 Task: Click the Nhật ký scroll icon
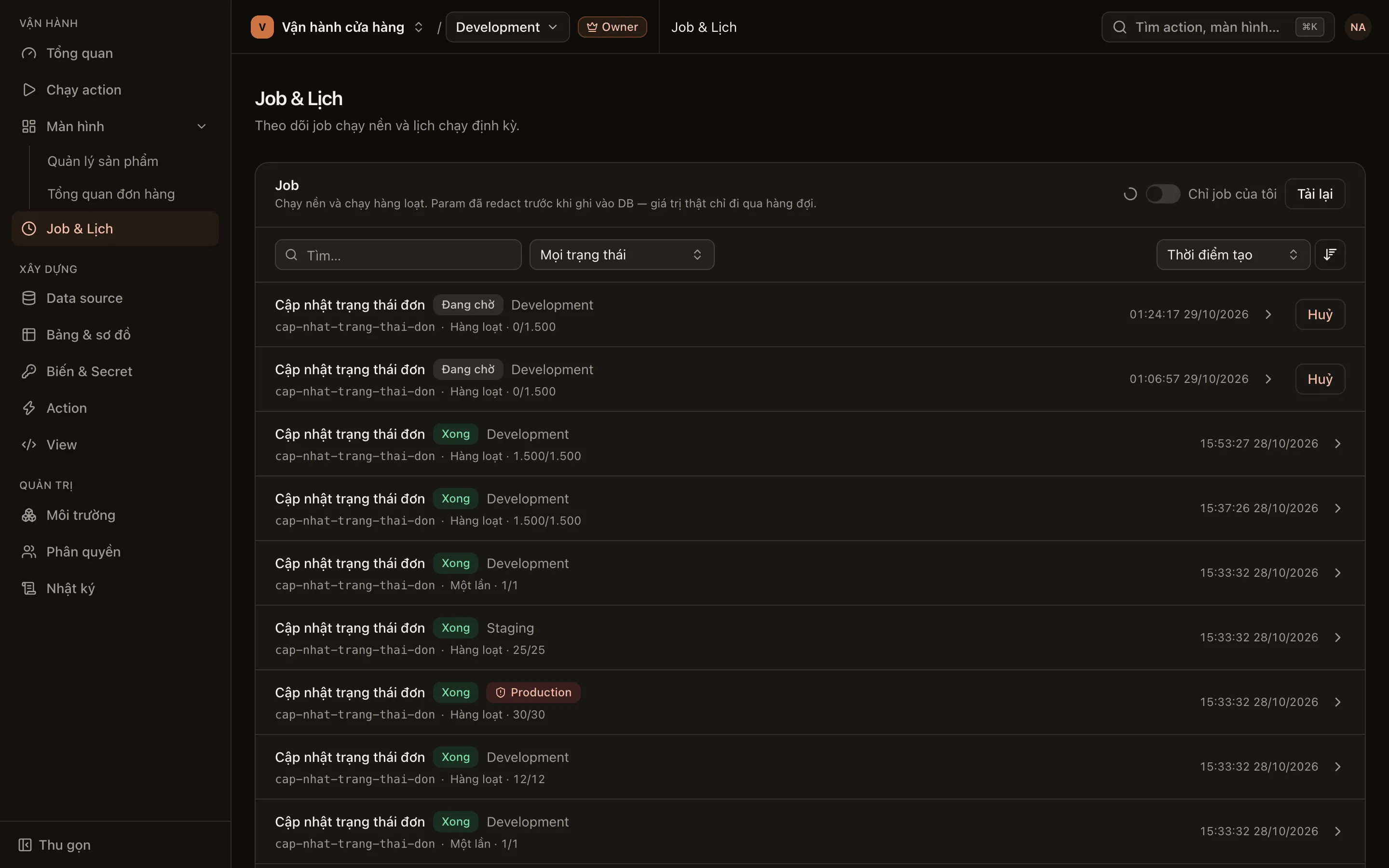point(29,588)
